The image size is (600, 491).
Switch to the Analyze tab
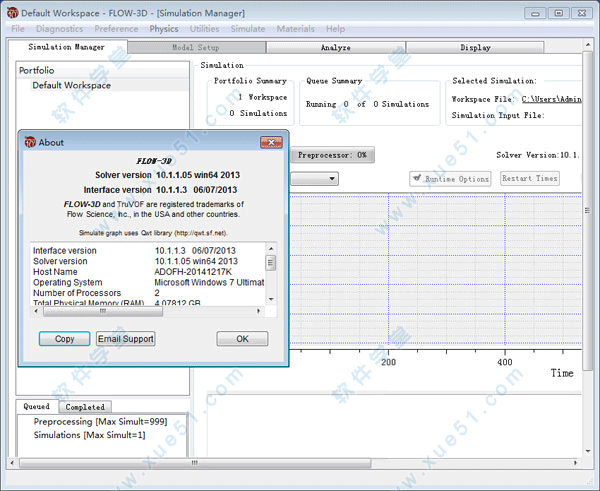coord(336,47)
